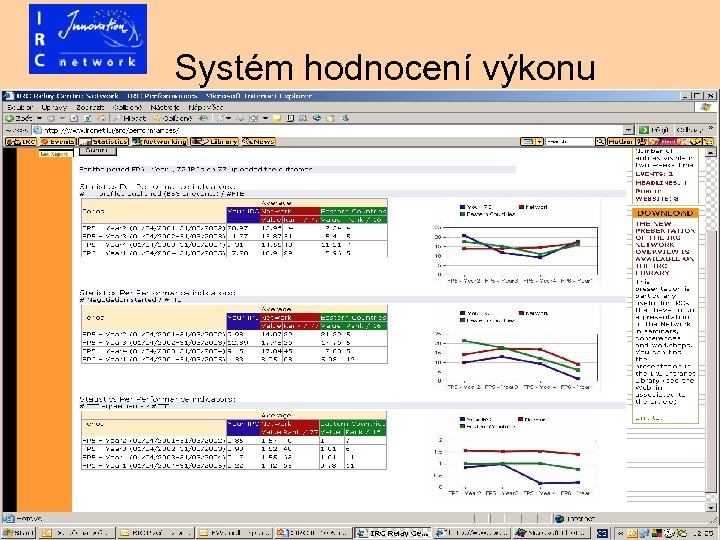Image resolution: width=720 pixels, height=540 pixels.
Task: Switch to IRC Relay Centre taskbar window
Action: pos(393,533)
